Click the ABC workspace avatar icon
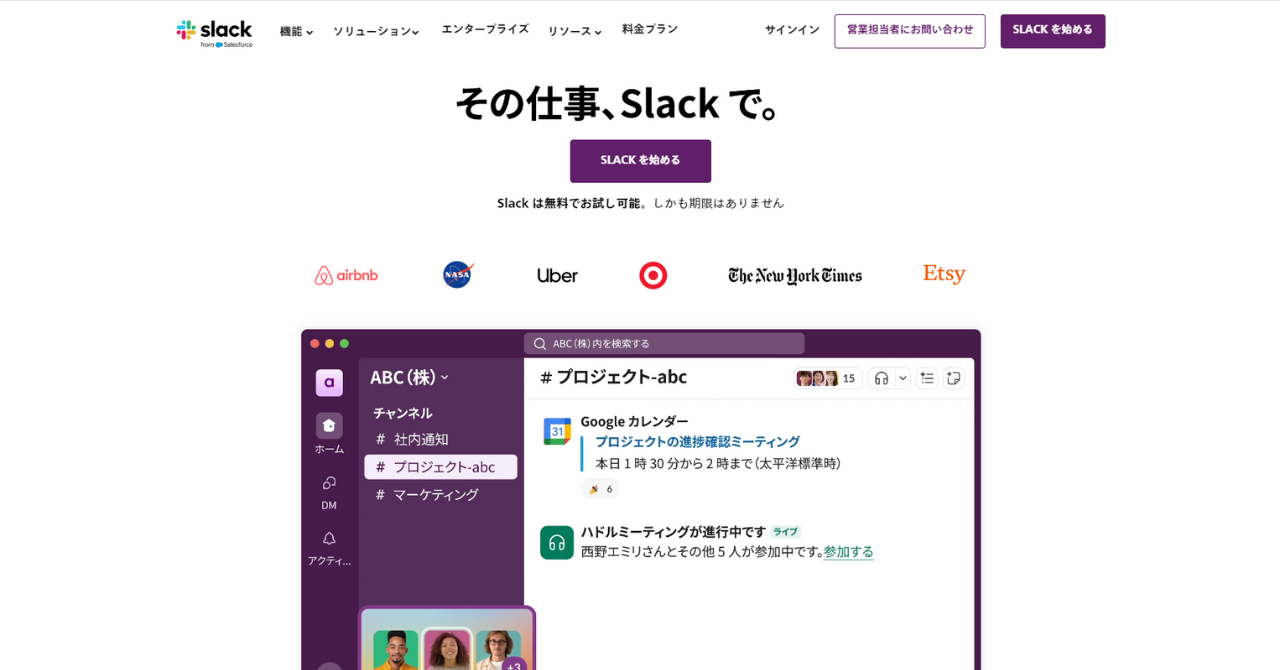Viewport: 1280px width, 670px height. tap(329, 382)
